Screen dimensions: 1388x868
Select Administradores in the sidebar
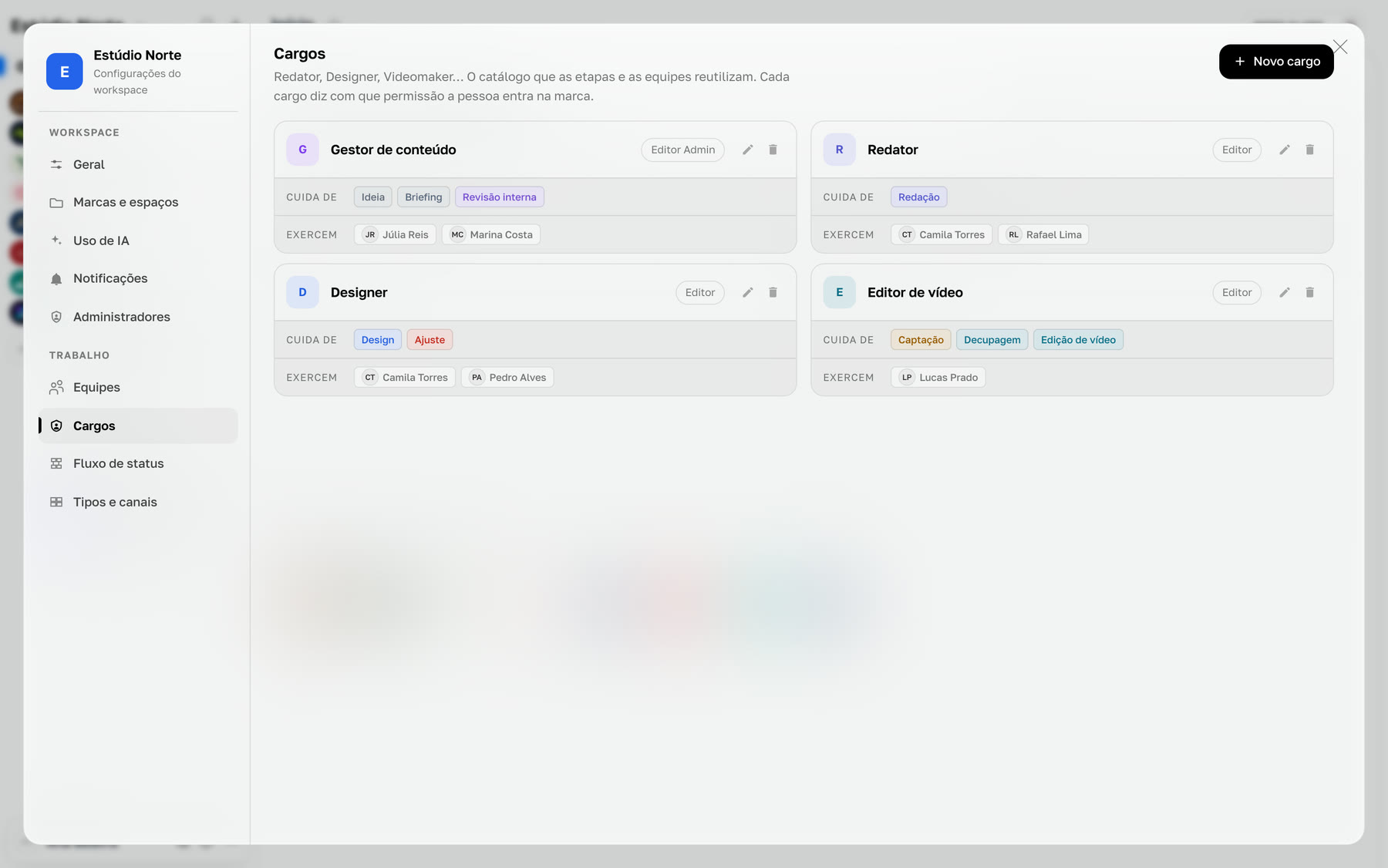click(138, 317)
